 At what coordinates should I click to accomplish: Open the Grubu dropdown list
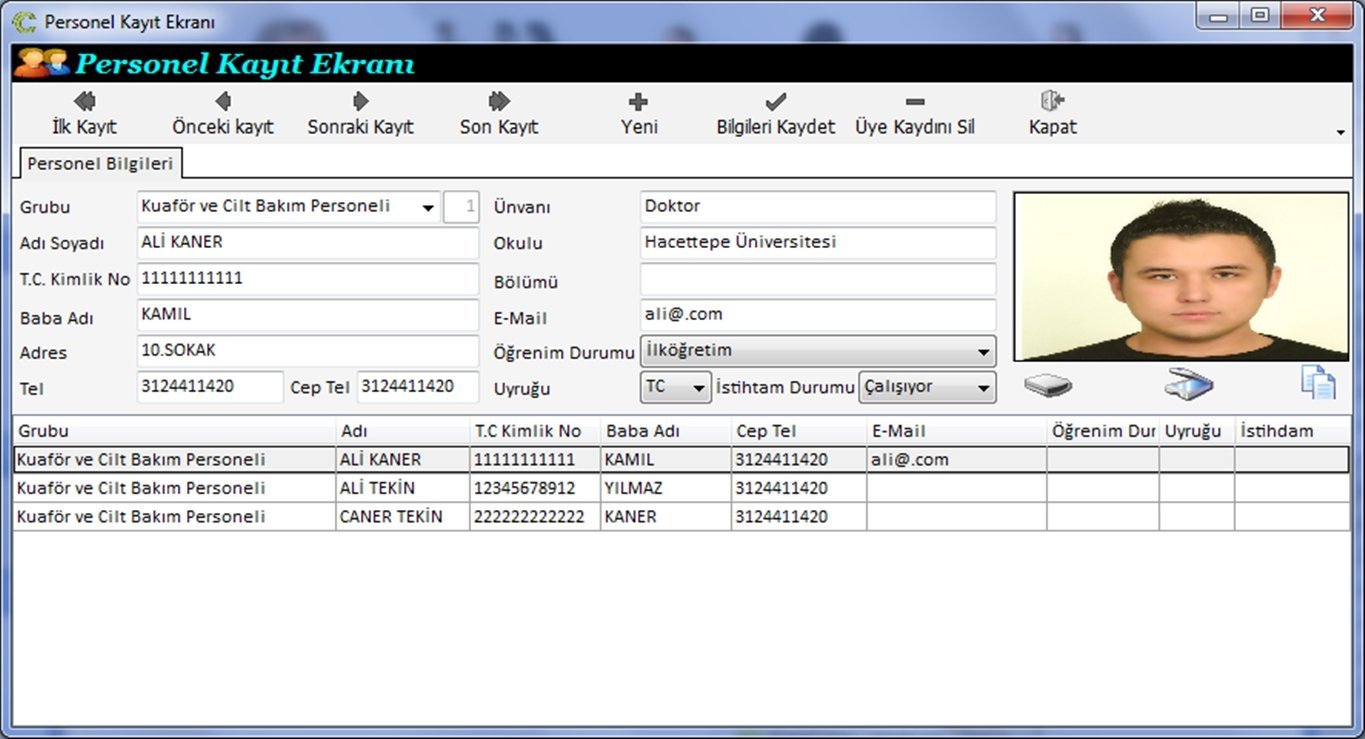pos(428,208)
